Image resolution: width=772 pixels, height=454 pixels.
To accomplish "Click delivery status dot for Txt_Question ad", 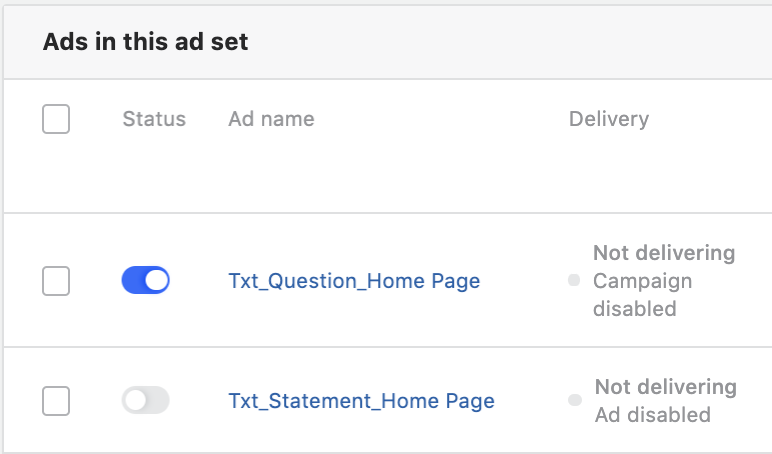I will (574, 281).
